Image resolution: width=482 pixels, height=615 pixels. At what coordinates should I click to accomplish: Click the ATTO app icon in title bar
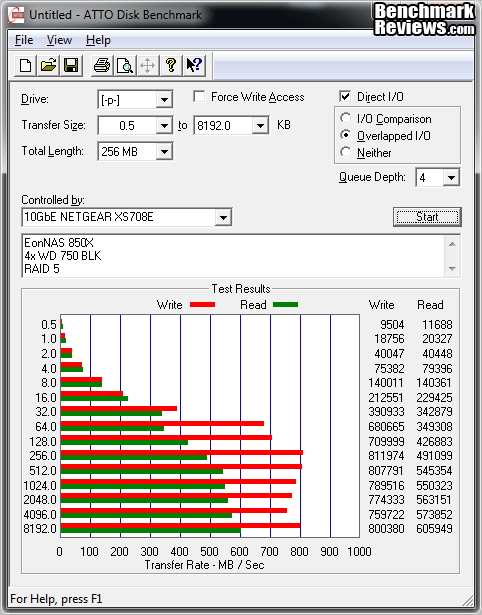16,15
